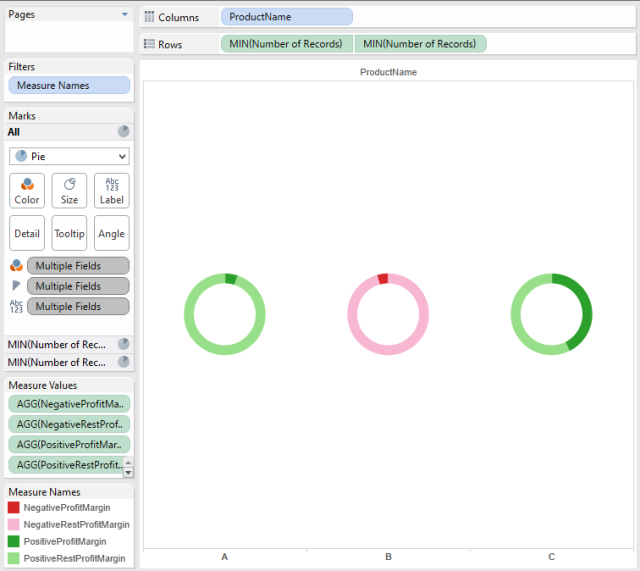Click the pie icon in mark type dropdown
The height and width of the screenshot is (571, 640).
point(21,156)
